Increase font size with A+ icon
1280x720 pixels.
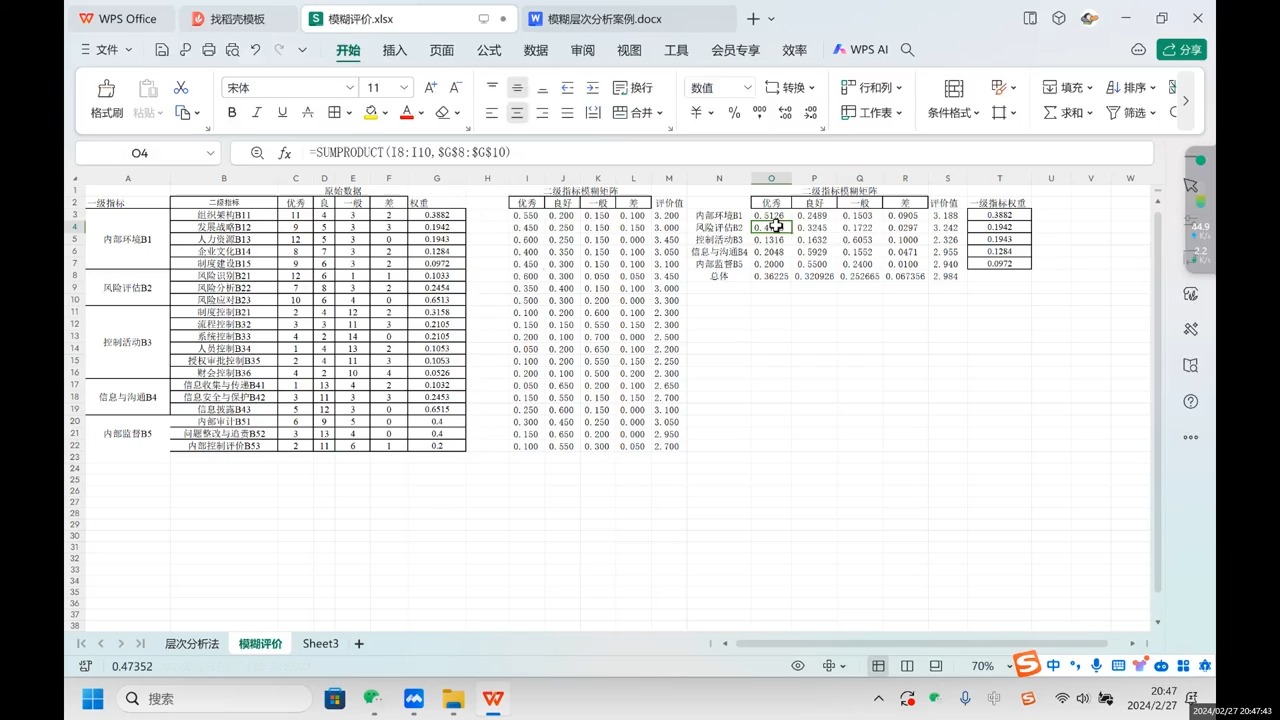tap(431, 88)
